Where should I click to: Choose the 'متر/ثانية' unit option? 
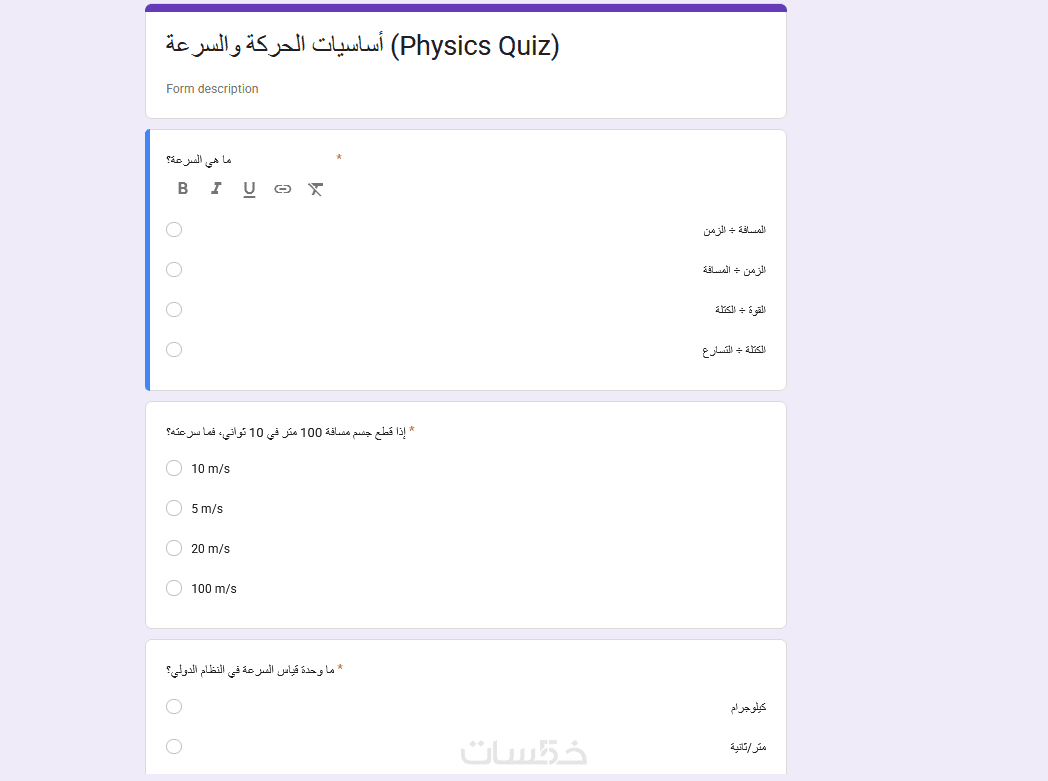[174, 747]
